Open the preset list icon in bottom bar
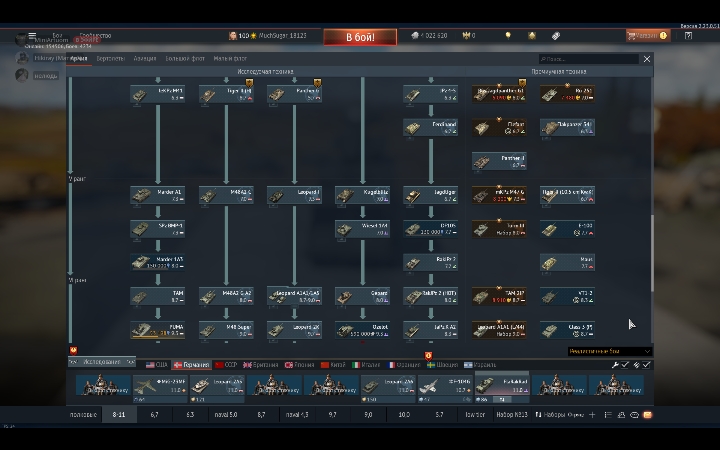Image resolution: width=720 pixels, height=450 pixels. coord(608,415)
